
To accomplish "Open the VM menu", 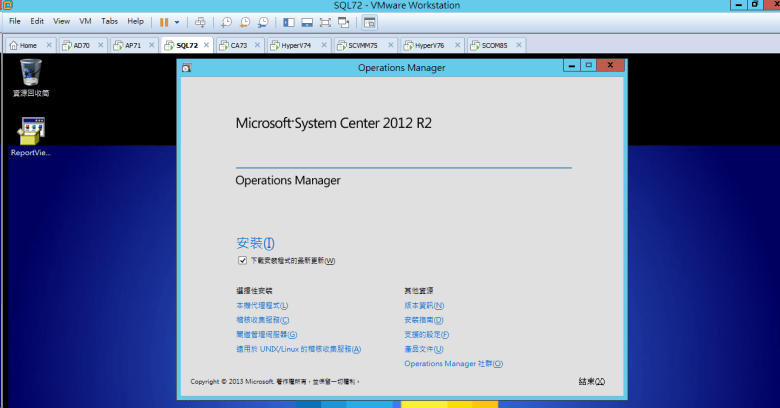I will coord(85,21).
